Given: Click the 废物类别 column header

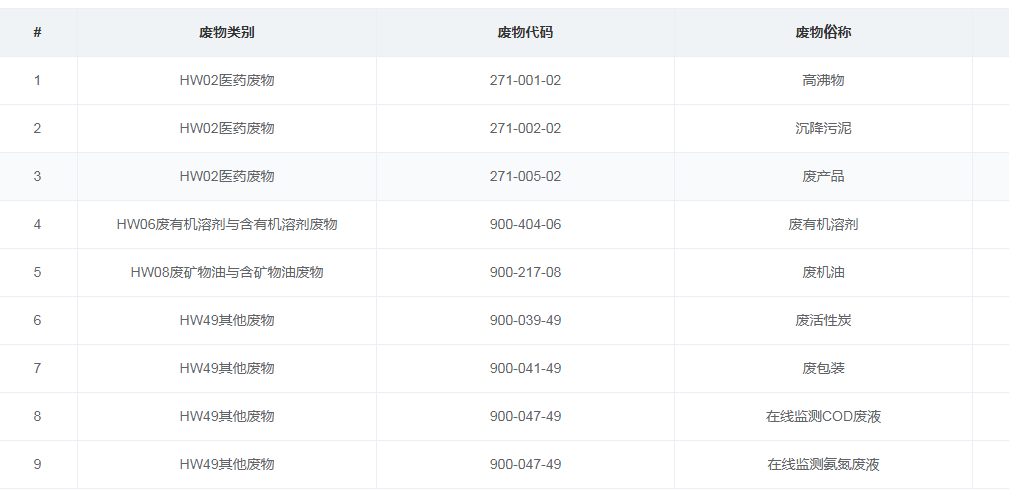Looking at the screenshot, I should click(x=227, y=32).
